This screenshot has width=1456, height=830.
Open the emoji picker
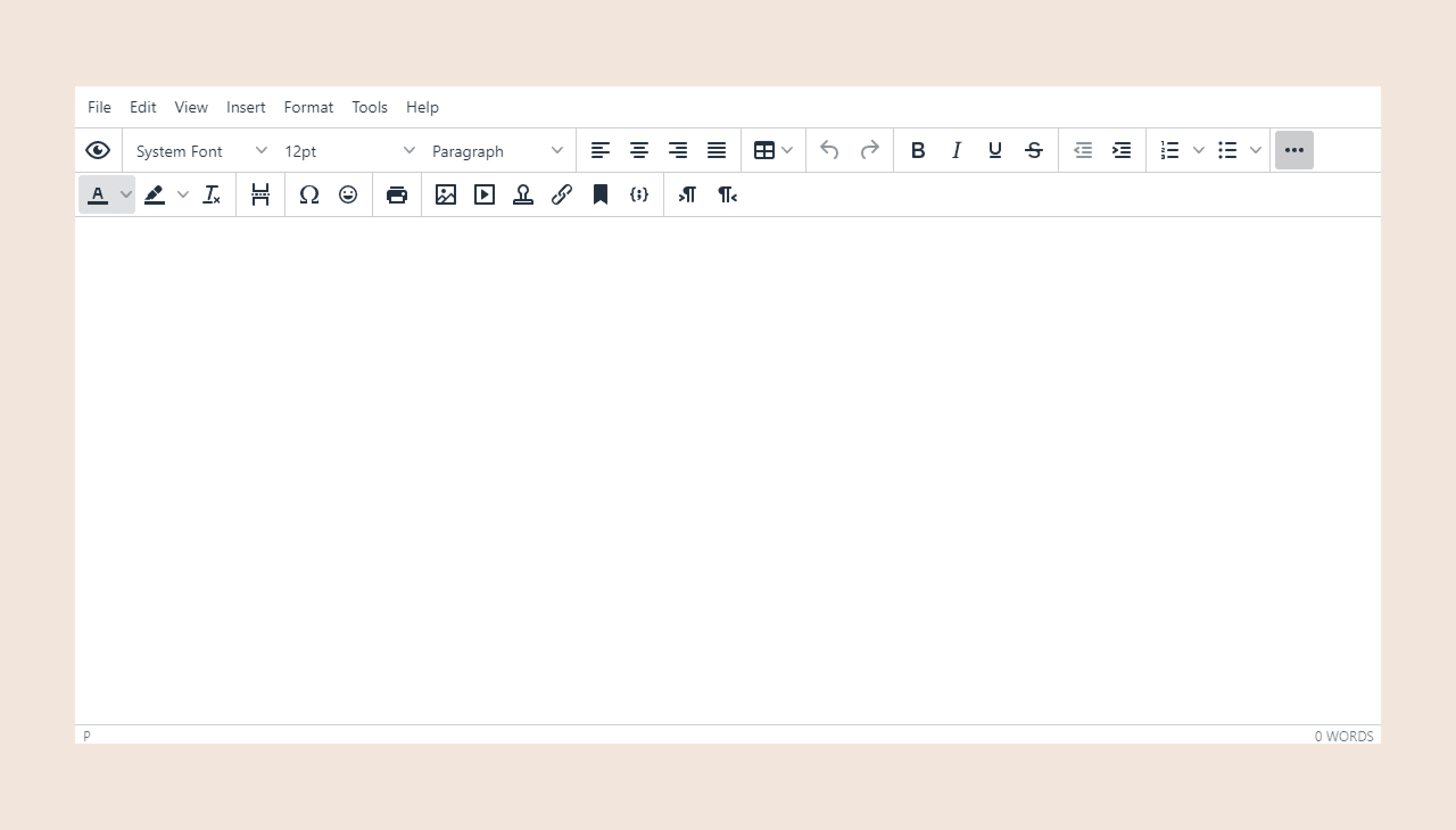[x=348, y=195]
